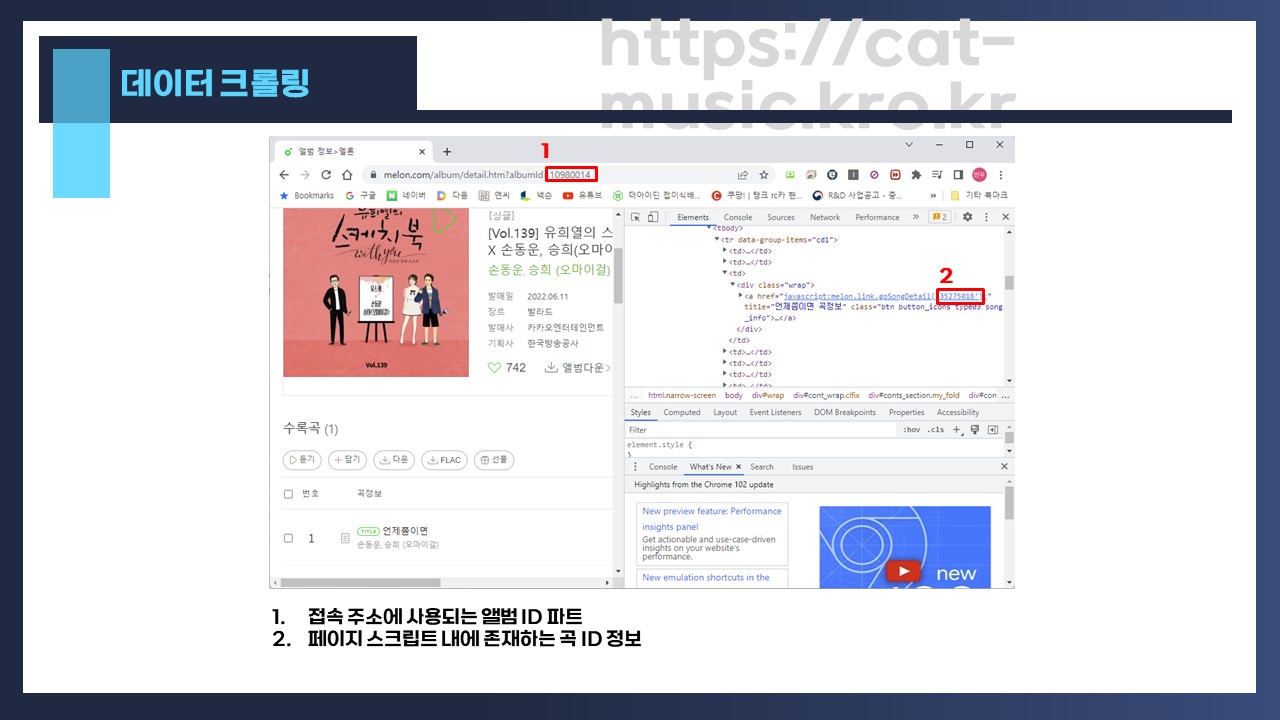
Task: Click the 담기 add button
Action: (x=347, y=460)
